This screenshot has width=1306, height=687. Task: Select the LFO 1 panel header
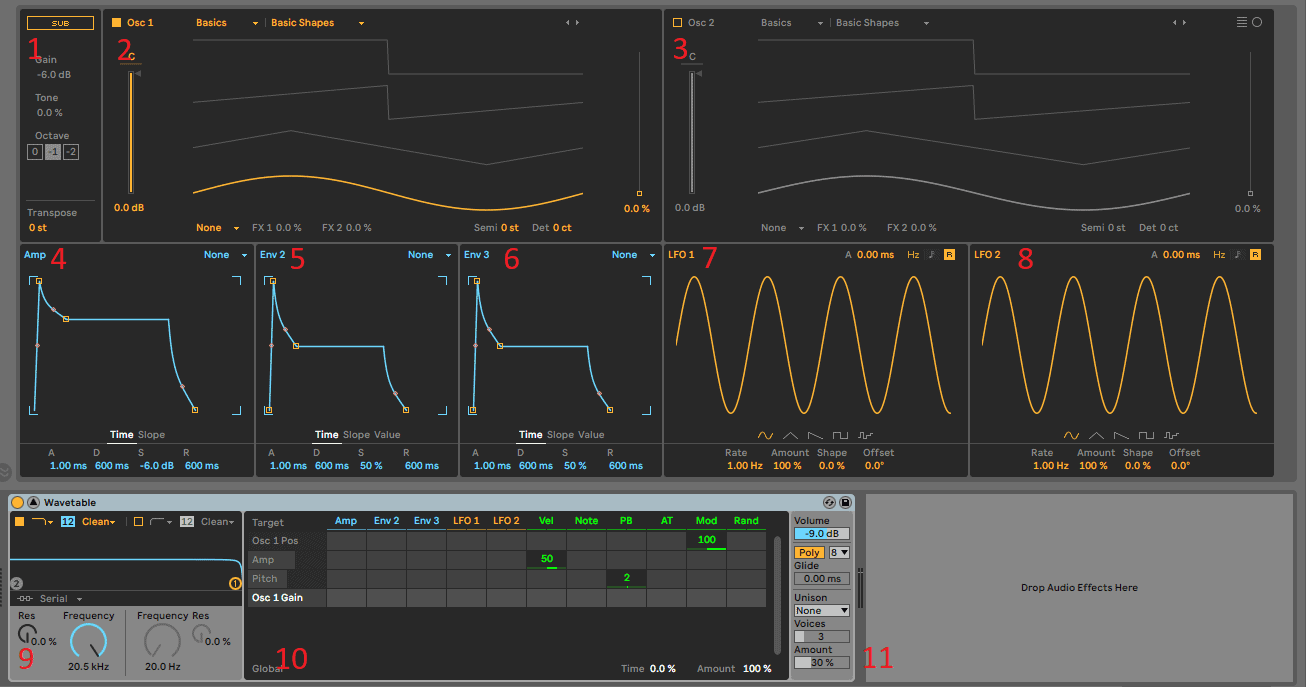click(684, 256)
